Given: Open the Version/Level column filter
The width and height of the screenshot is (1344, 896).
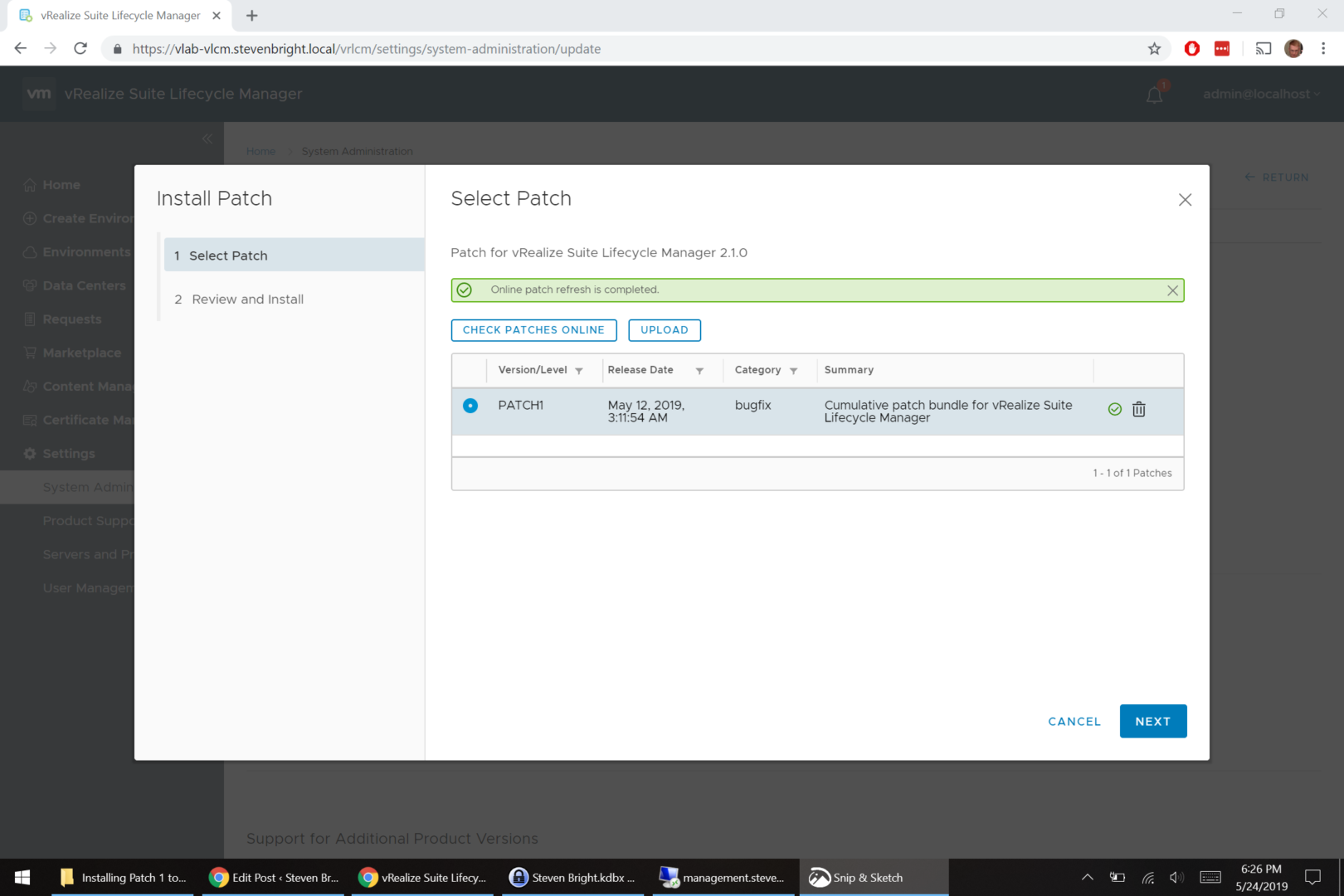Looking at the screenshot, I should coord(579,371).
